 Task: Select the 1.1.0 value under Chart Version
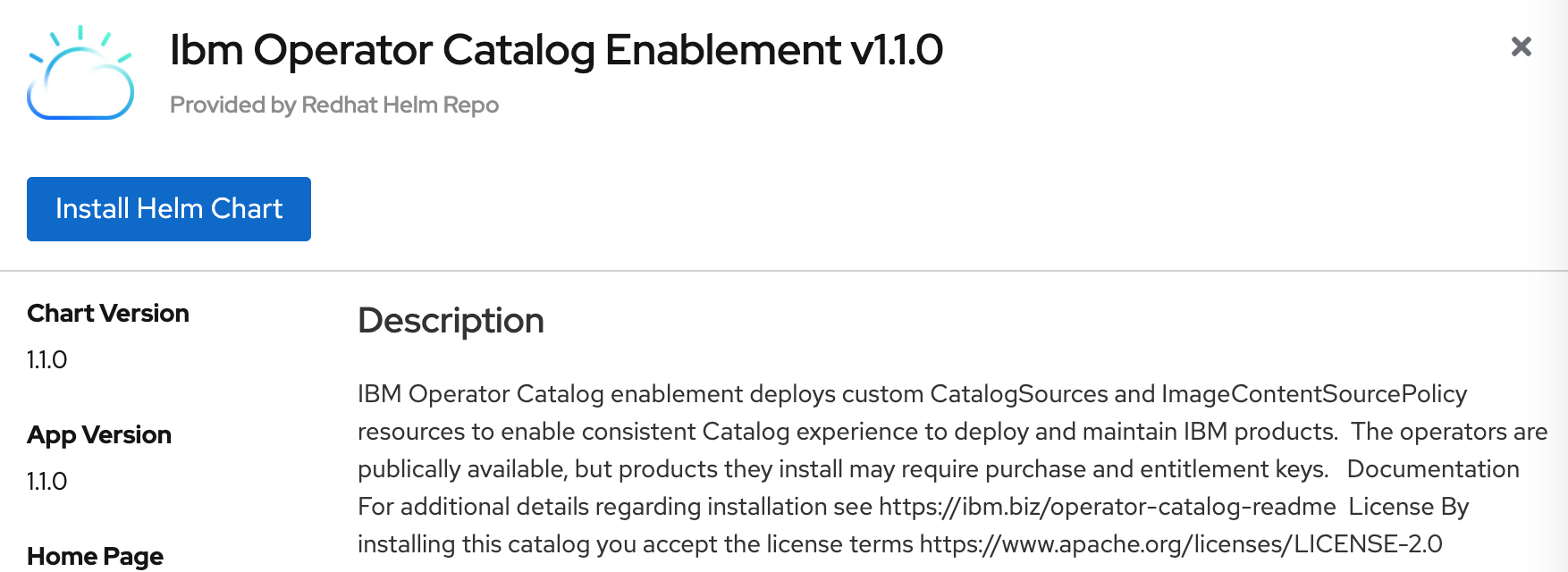coord(47,359)
